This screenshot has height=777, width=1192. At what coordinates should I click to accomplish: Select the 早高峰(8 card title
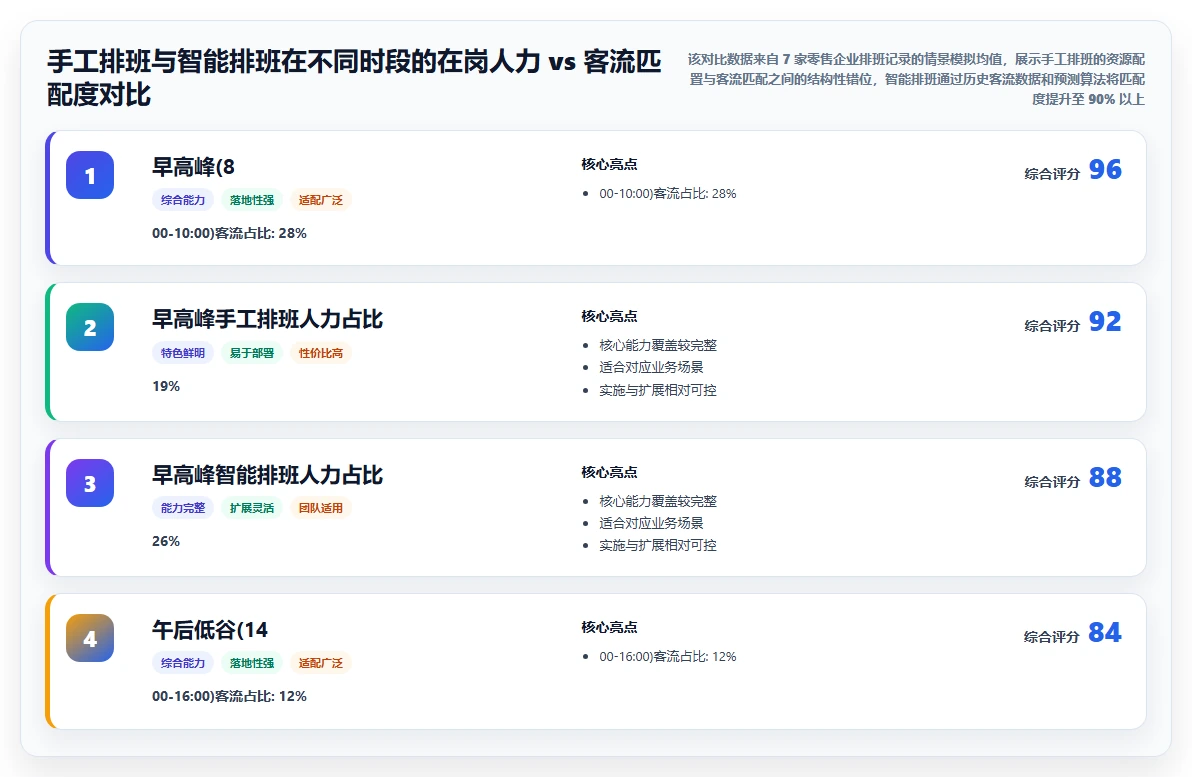pyautogui.click(x=193, y=166)
